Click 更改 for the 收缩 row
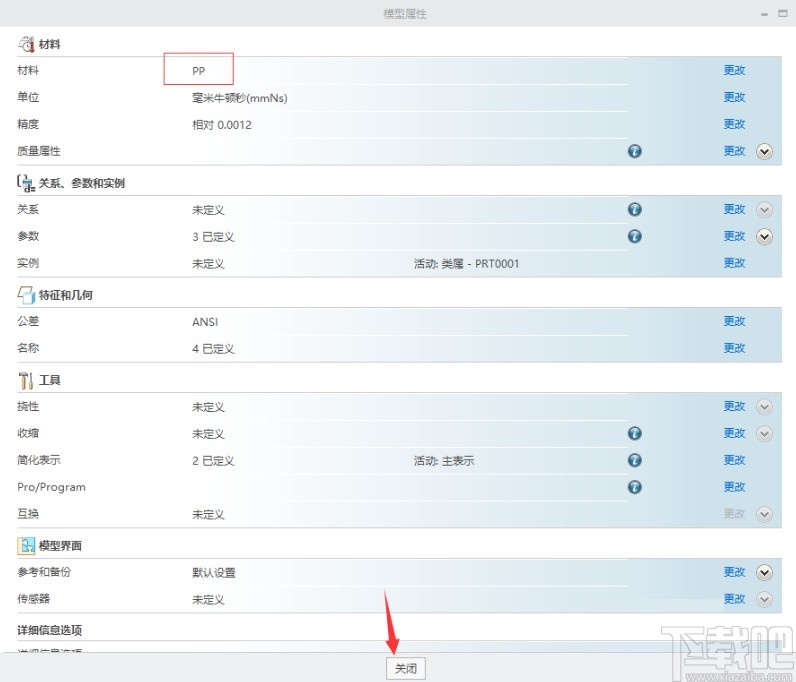 click(x=734, y=433)
